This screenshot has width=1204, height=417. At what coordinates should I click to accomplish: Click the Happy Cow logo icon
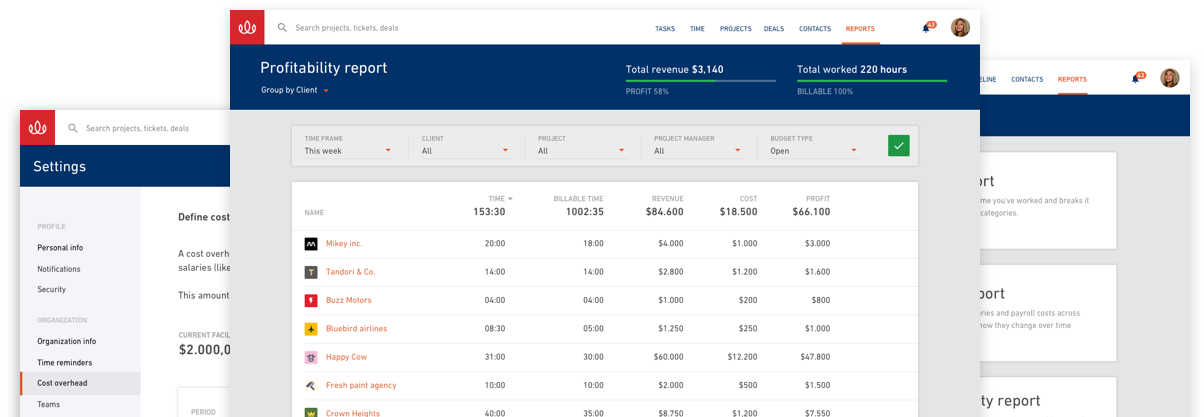tap(311, 357)
